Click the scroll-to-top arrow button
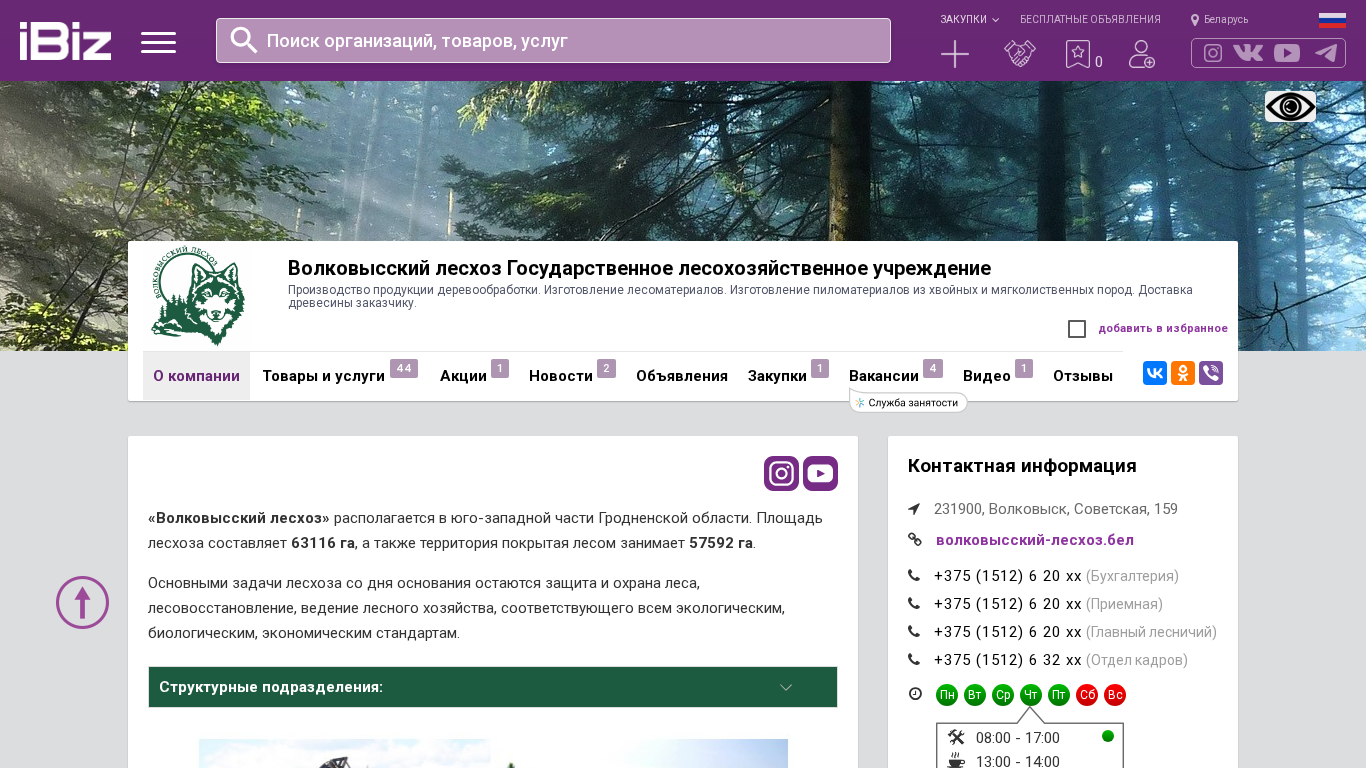 click(82, 602)
